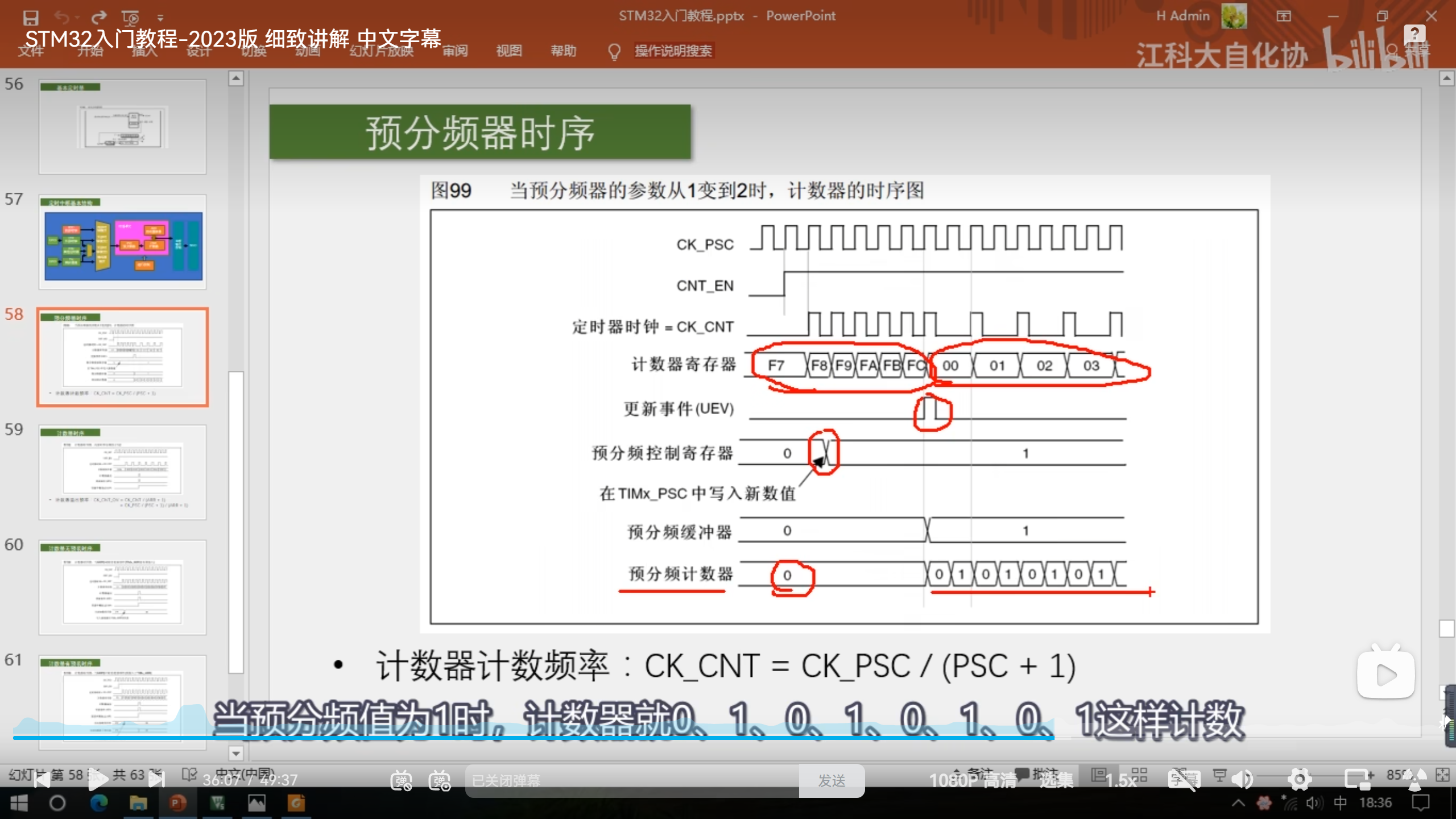Open danmaku settings icon
1456x819 pixels.
440,780
